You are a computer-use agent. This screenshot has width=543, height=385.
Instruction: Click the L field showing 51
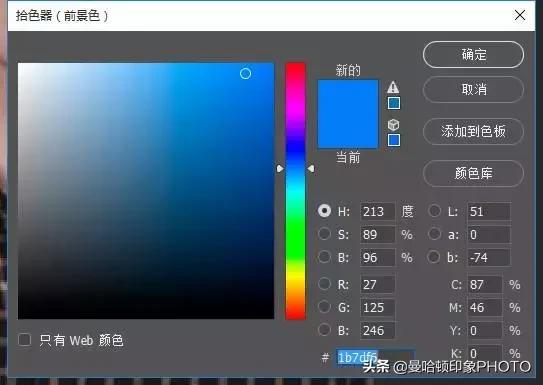(489, 211)
